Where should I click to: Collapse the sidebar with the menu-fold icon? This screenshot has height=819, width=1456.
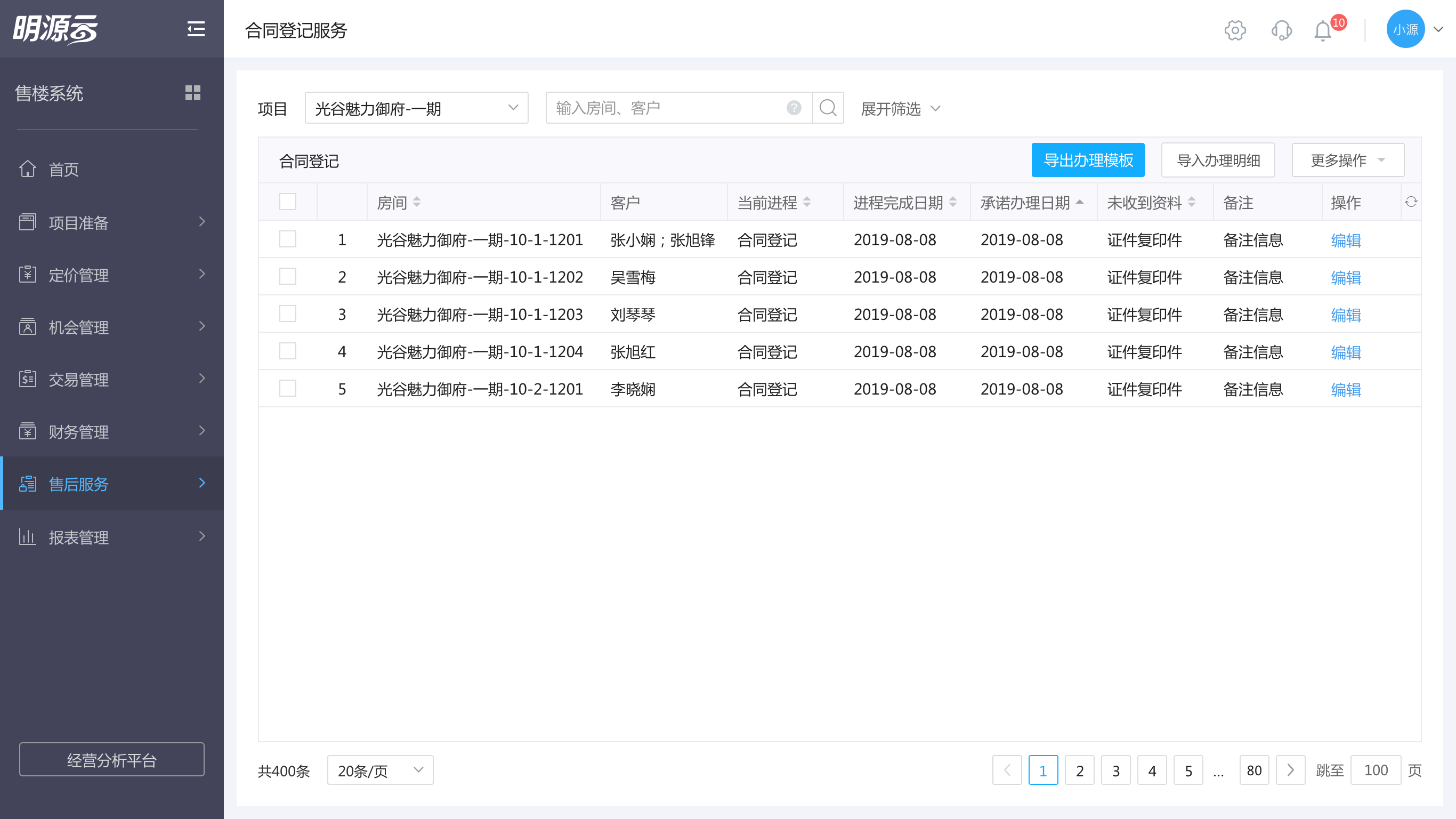(196, 29)
